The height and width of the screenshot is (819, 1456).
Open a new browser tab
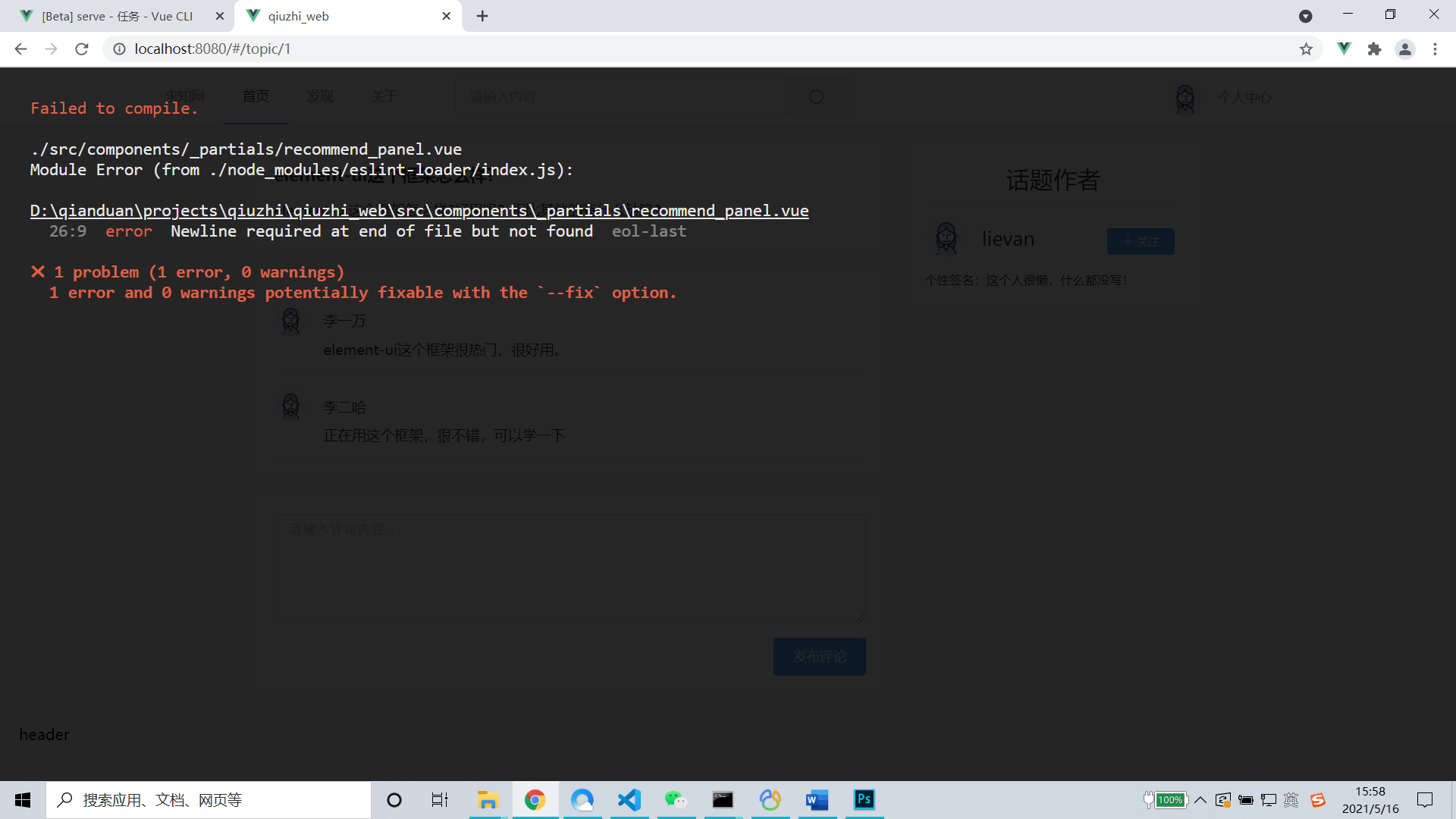(482, 16)
